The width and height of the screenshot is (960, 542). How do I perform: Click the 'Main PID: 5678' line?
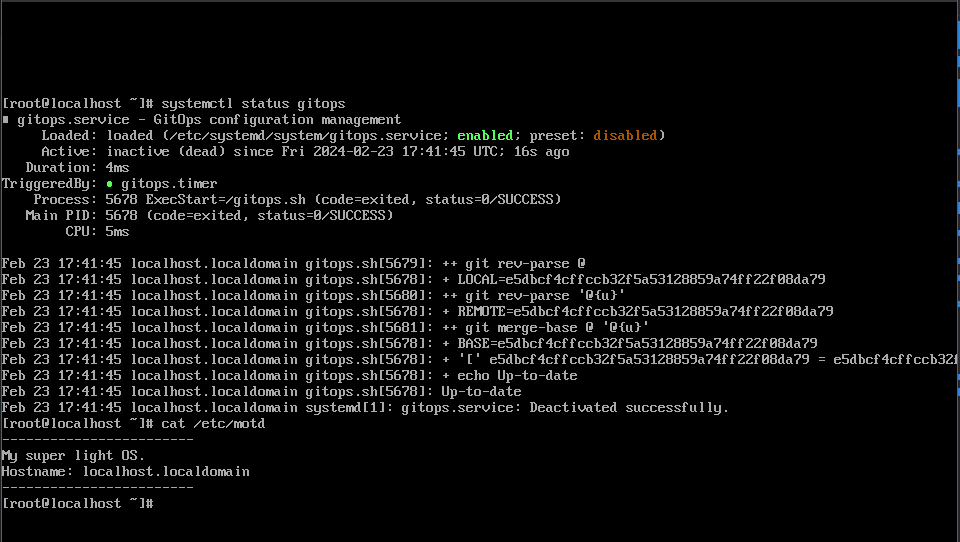point(81,216)
